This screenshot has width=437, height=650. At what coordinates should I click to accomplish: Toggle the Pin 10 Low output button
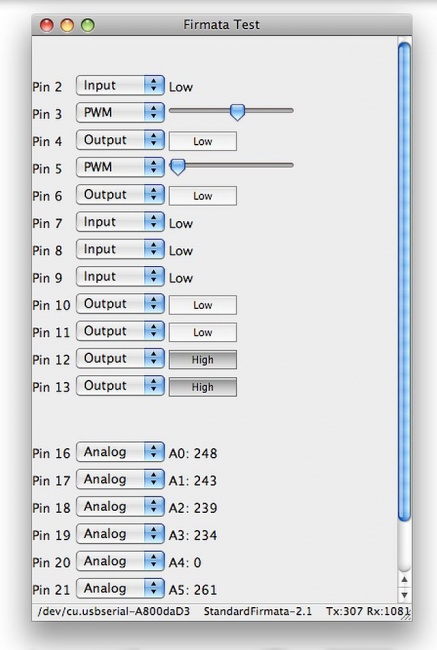tap(203, 305)
